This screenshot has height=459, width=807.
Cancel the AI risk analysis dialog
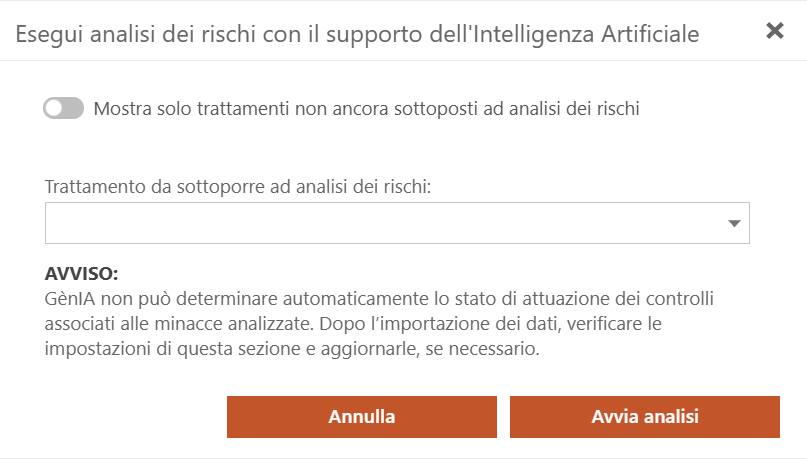pos(361,416)
